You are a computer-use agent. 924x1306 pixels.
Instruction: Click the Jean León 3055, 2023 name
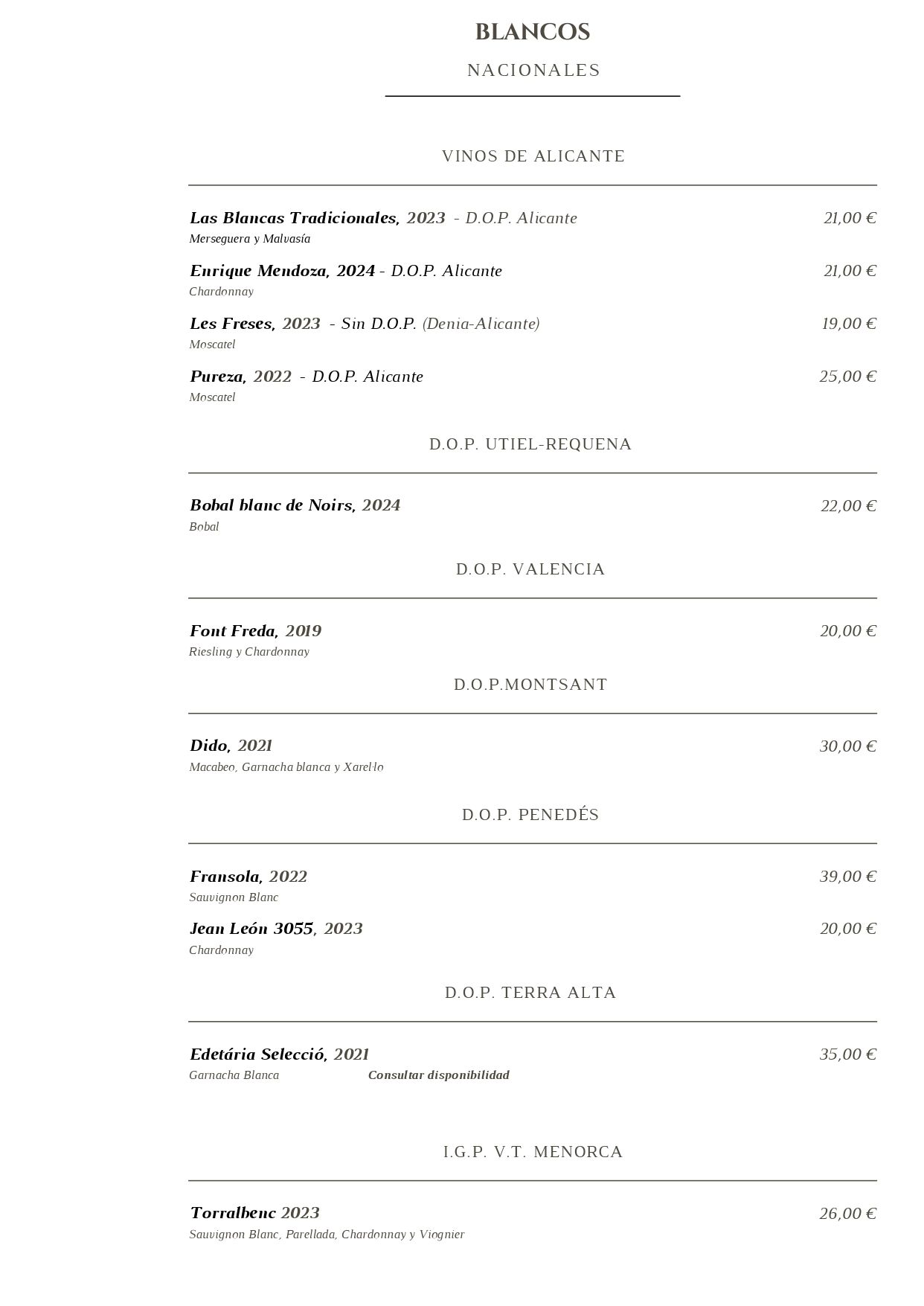[276, 929]
